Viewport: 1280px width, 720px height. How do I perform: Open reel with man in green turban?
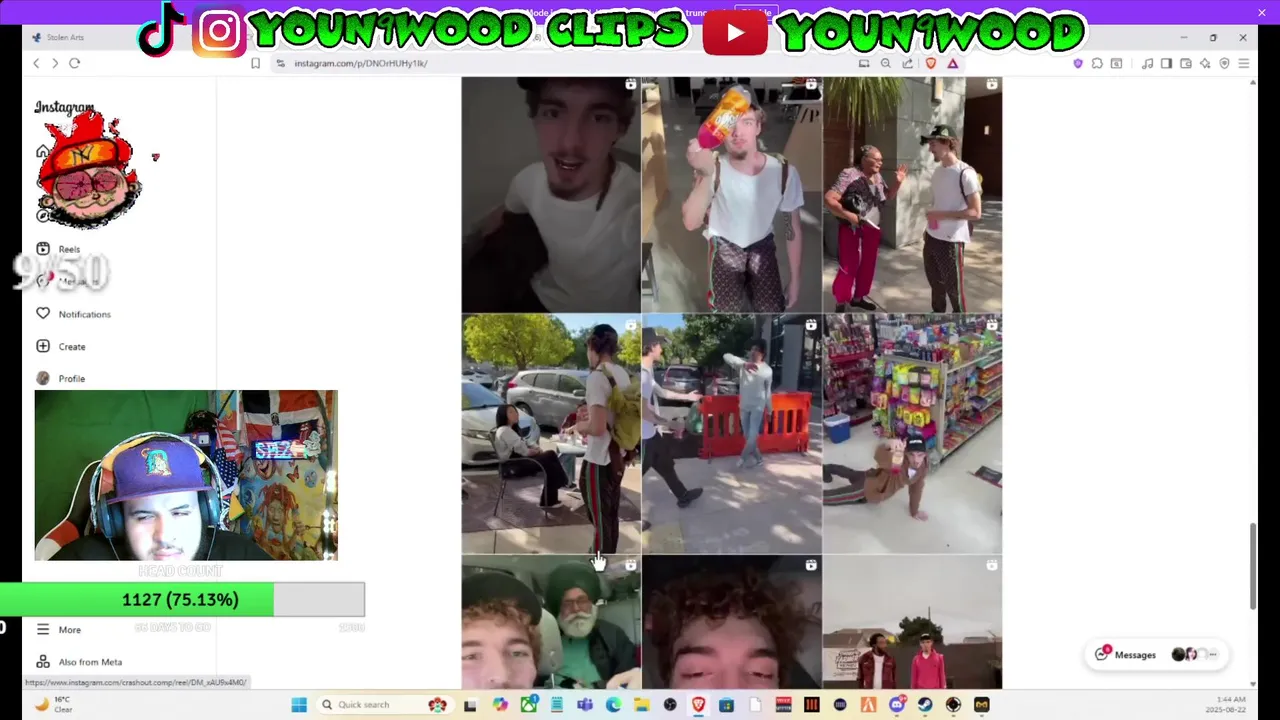click(x=551, y=623)
